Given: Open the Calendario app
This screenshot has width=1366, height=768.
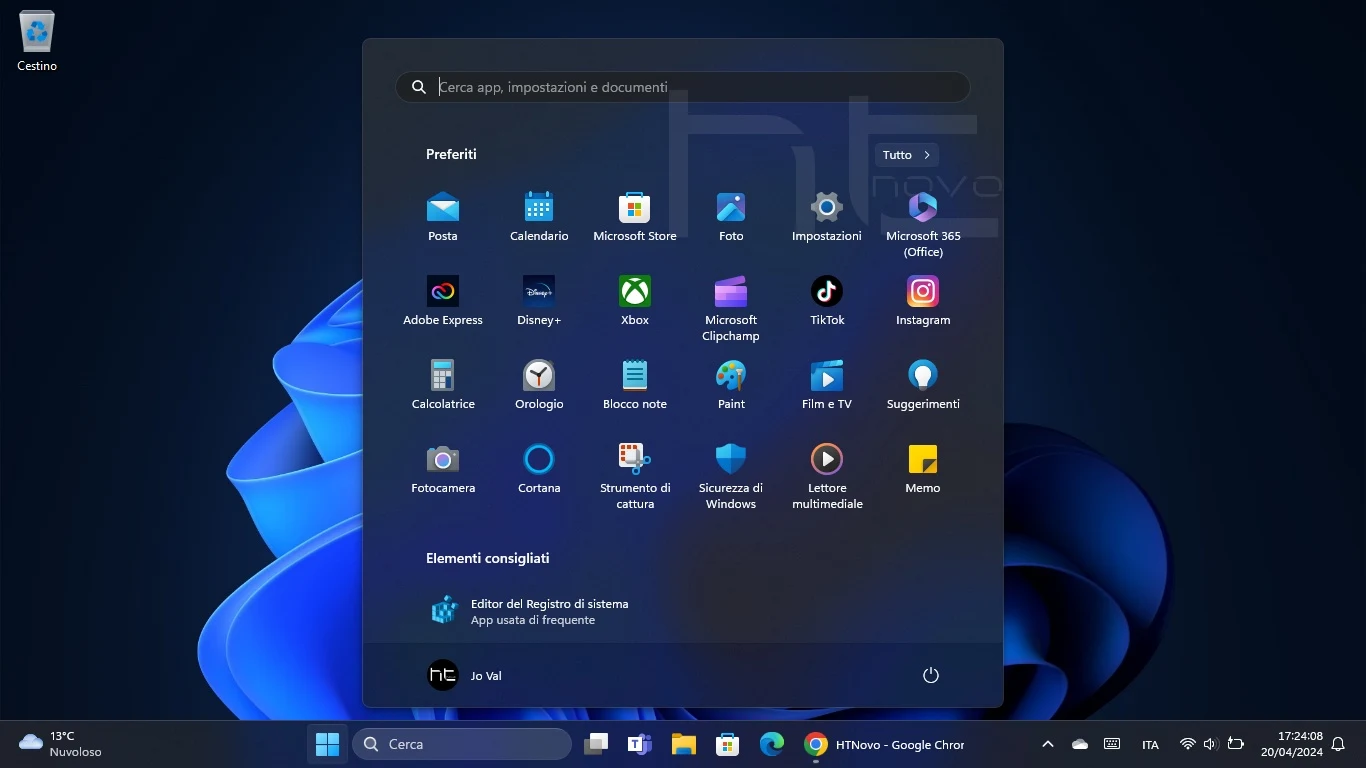Looking at the screenshot, I should pyautogui.click(x=539, y=217).
